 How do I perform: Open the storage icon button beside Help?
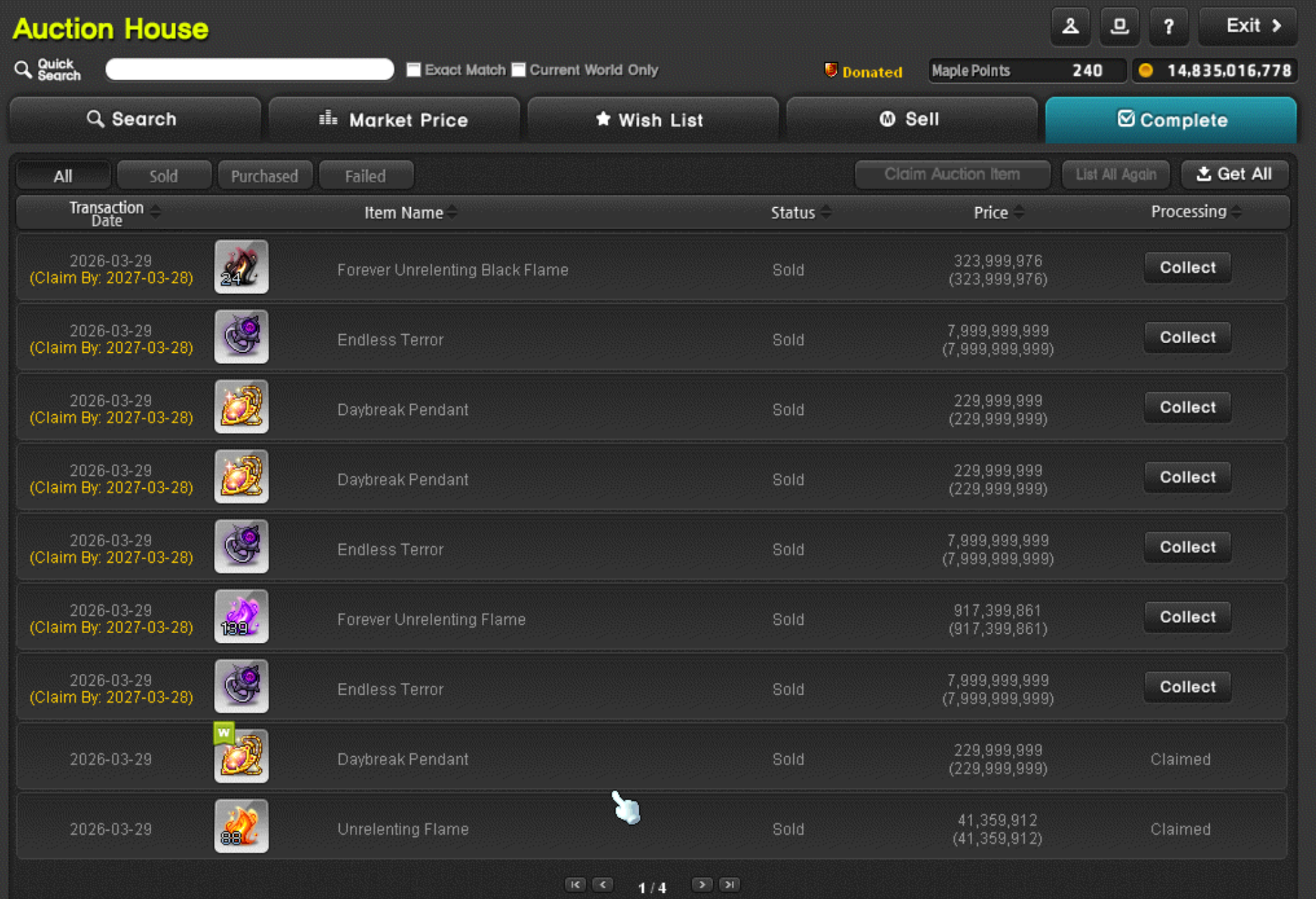(1119, 27)
